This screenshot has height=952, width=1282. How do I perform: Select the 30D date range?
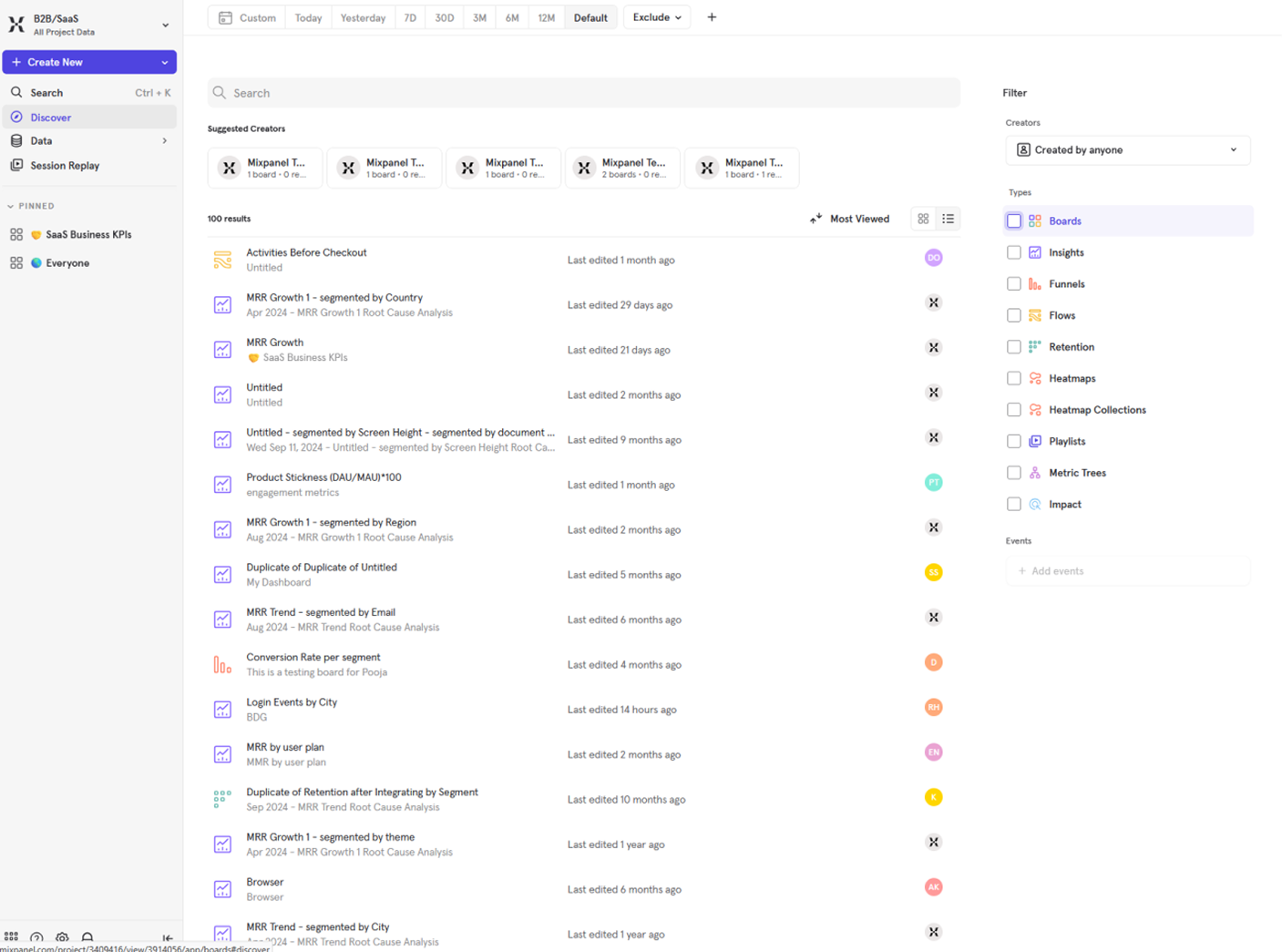pyautogui.click(x=444, y=17)
